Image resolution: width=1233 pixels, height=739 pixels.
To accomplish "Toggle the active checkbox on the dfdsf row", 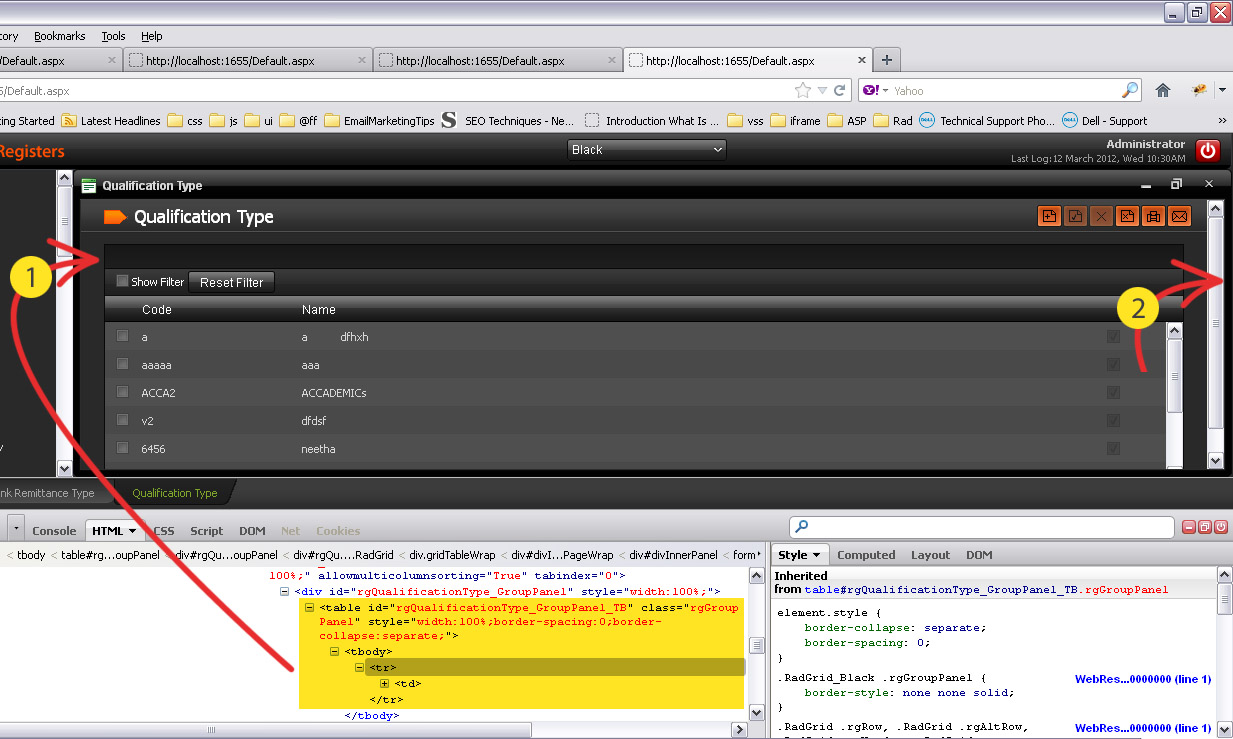I will (x=1113, y=421).
